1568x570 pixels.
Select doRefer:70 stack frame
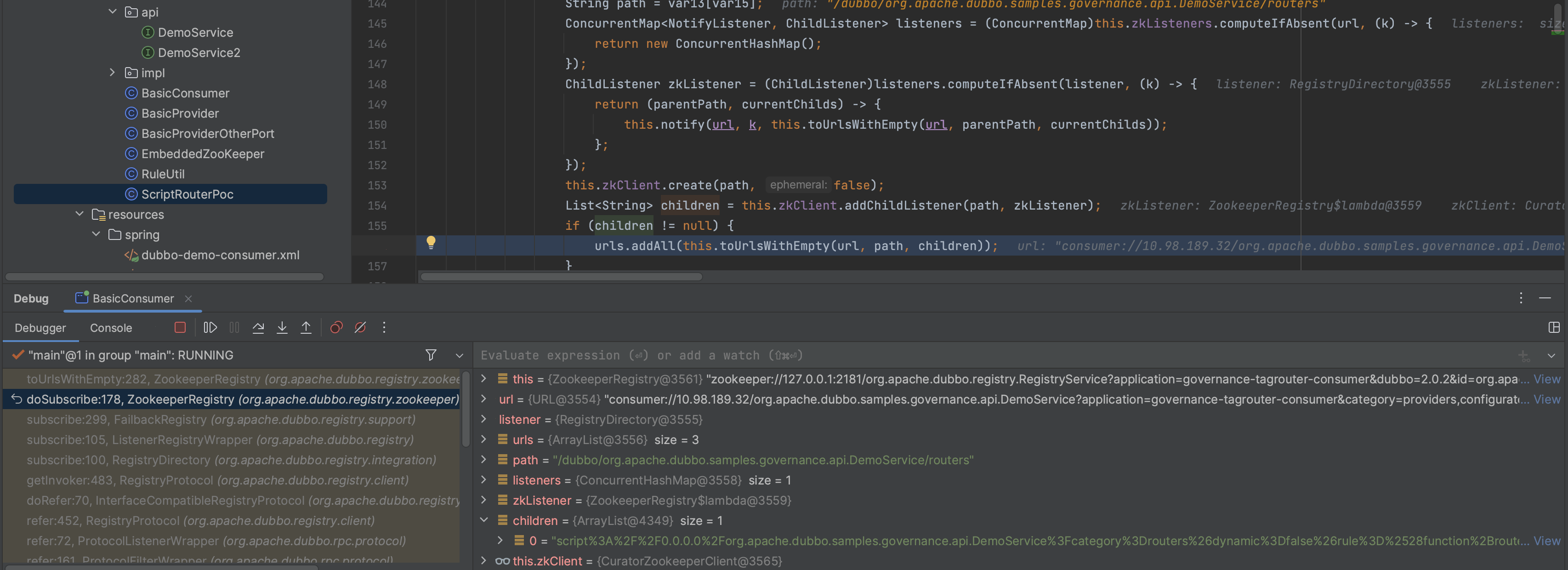[x=231, y=500]
